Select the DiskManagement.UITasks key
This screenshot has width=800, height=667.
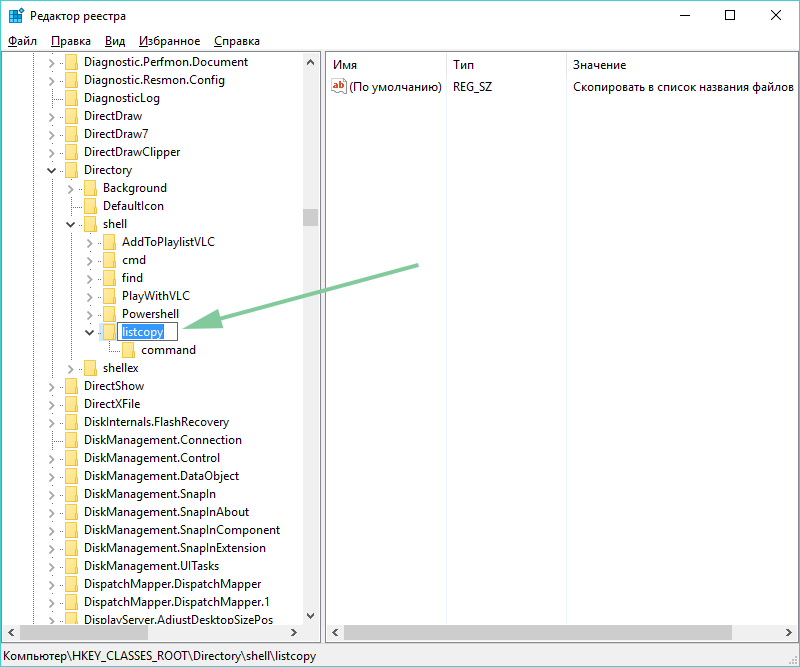click(152, 566)
